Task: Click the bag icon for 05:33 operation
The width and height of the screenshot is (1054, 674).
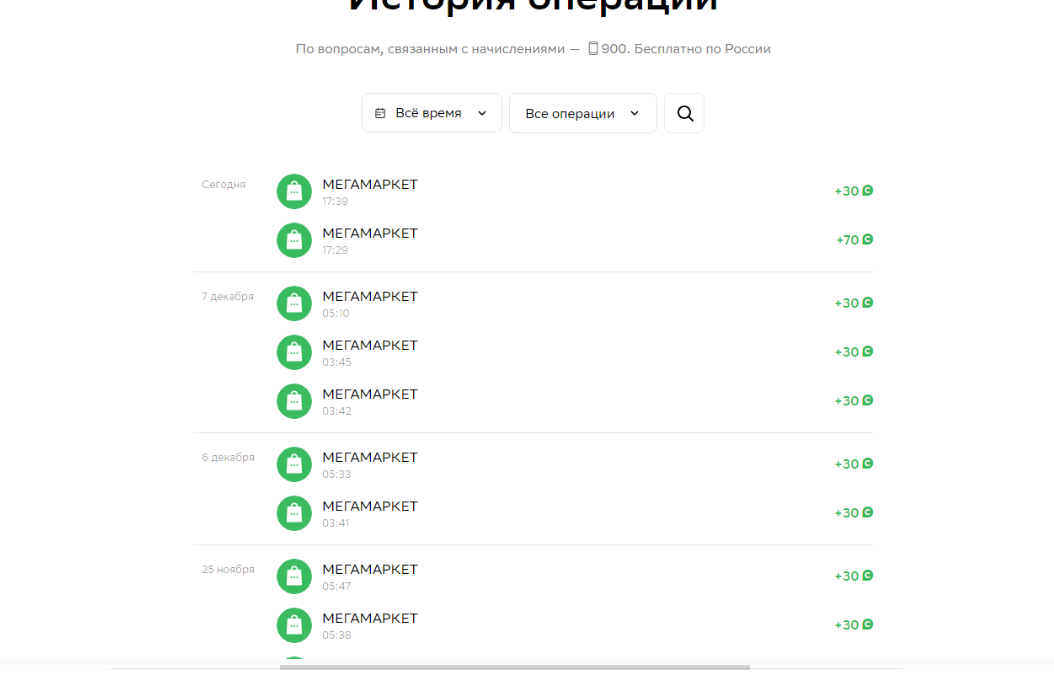Action: (x=294, y=464)
